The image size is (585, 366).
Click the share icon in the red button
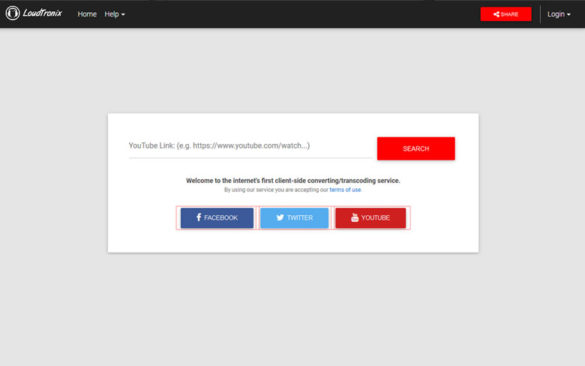(496, 15)
